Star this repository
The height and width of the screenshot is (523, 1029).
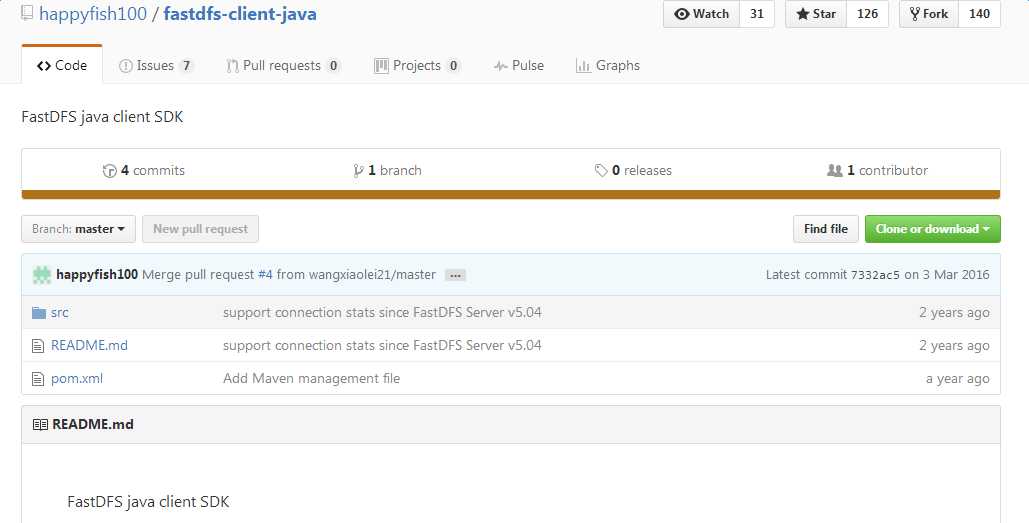click(816, 14)
